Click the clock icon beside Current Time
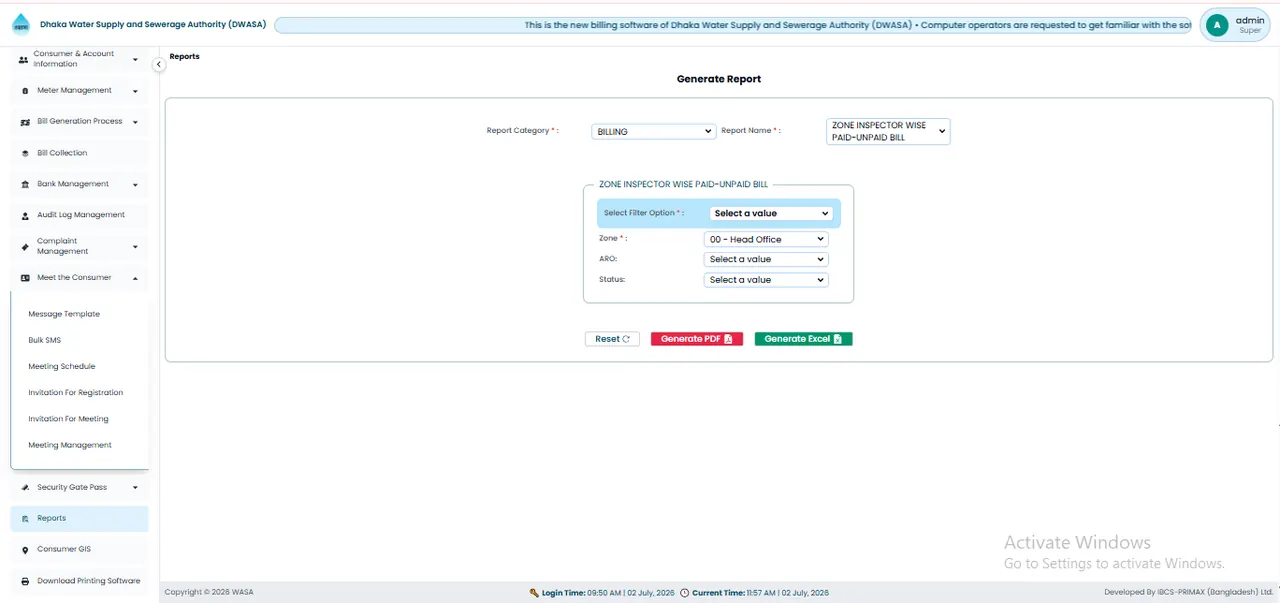 (x=684, y=593)
